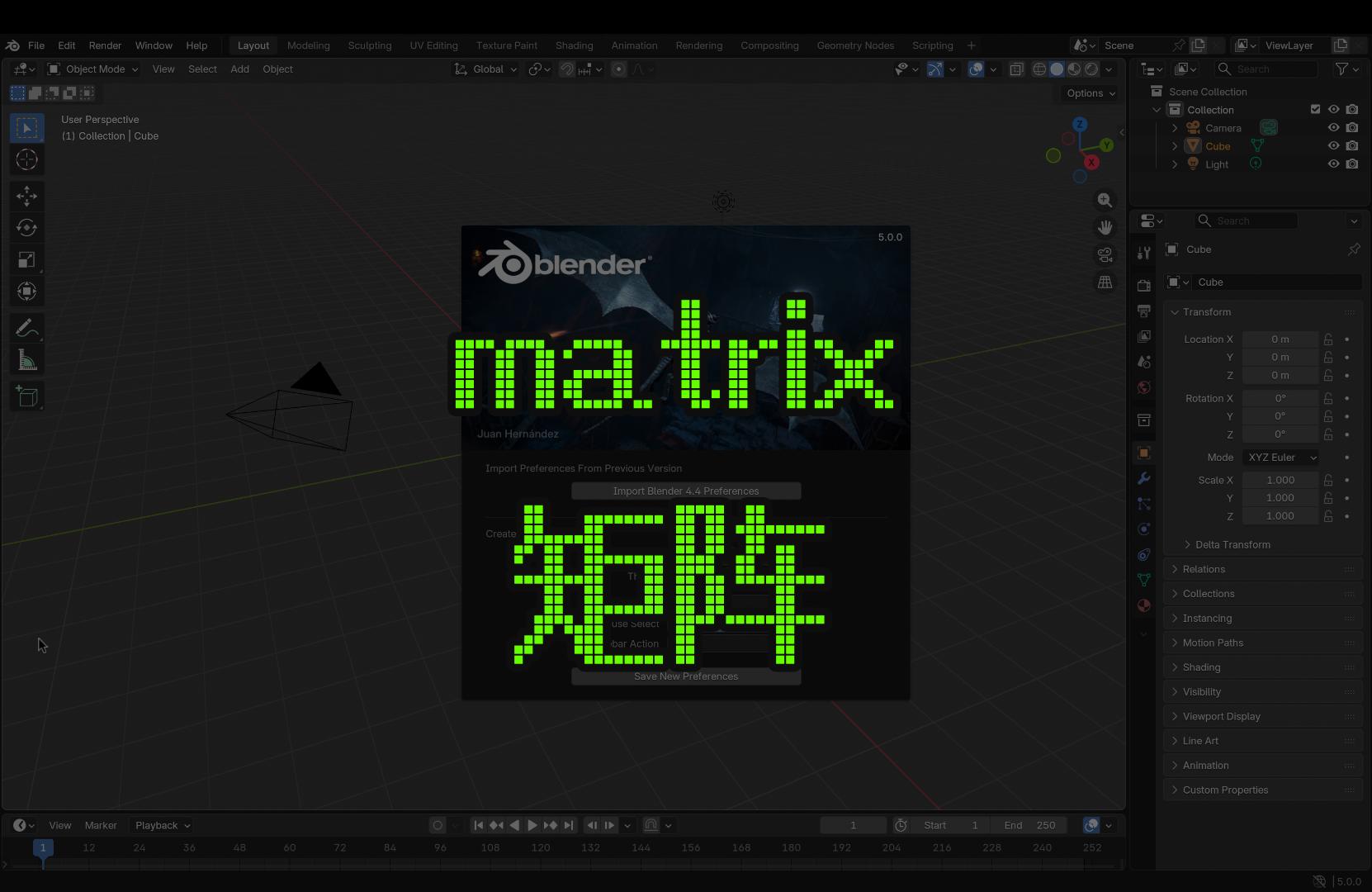
Task: Select the Scale tool
Action: [x=26, y=259]
